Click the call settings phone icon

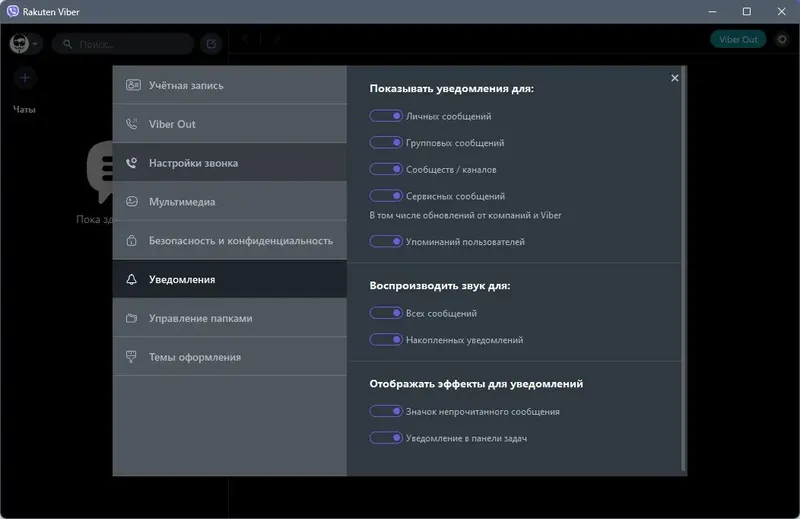(x=132, y=163)
